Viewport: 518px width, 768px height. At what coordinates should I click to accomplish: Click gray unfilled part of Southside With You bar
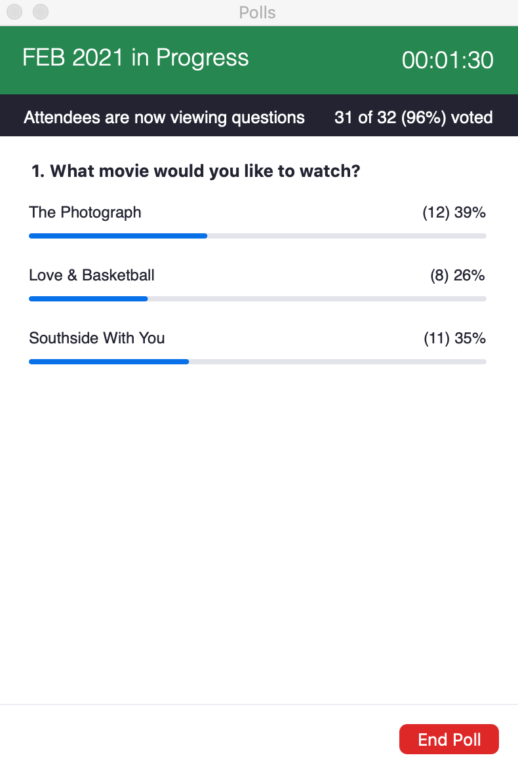point(338,361)
